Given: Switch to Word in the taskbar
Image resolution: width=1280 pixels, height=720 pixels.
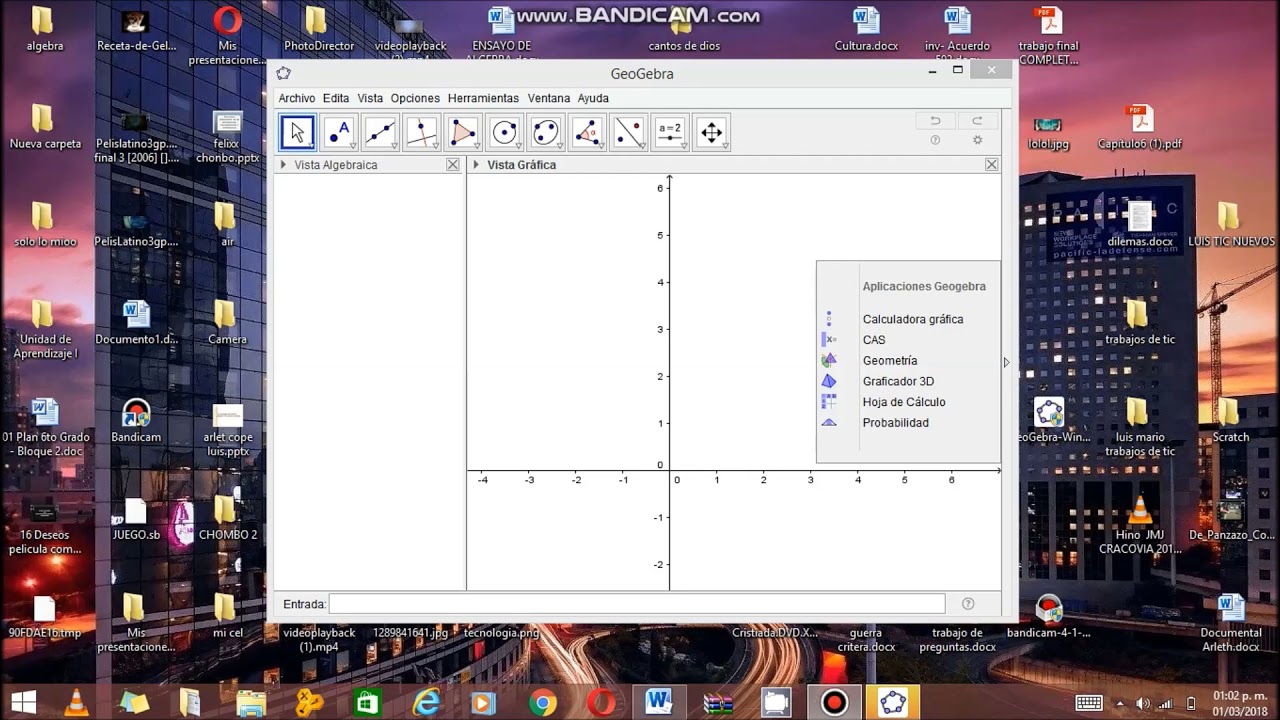Looking at the screenshot, I should pos(659,702).
